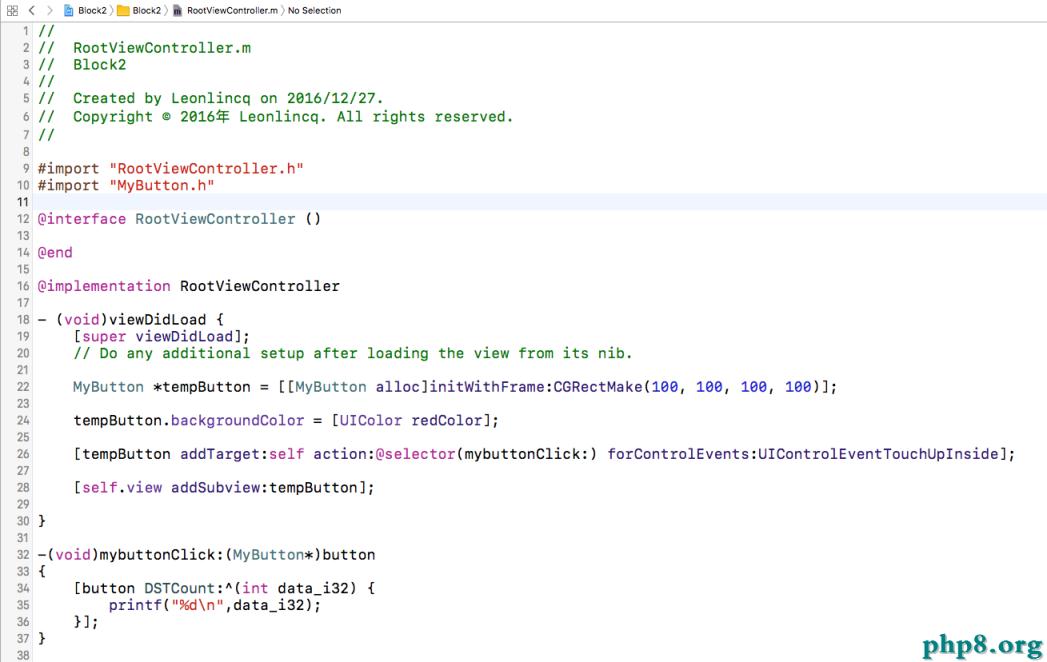Click the Block2 project file icon
Image resolution: width=1047 pixels, height=662 pixels.
68,10
